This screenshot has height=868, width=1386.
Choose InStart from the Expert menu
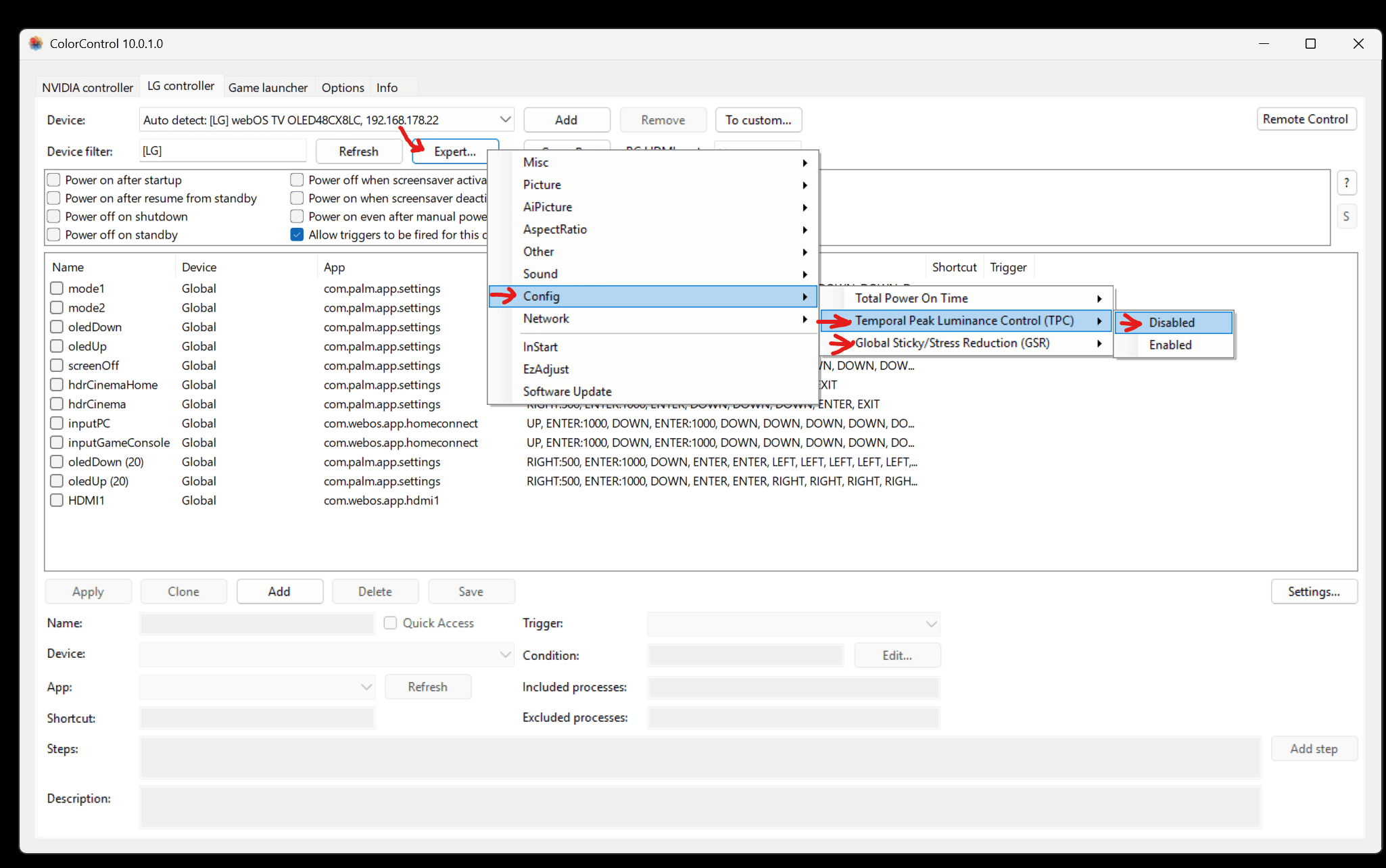(x=653, y=347)
